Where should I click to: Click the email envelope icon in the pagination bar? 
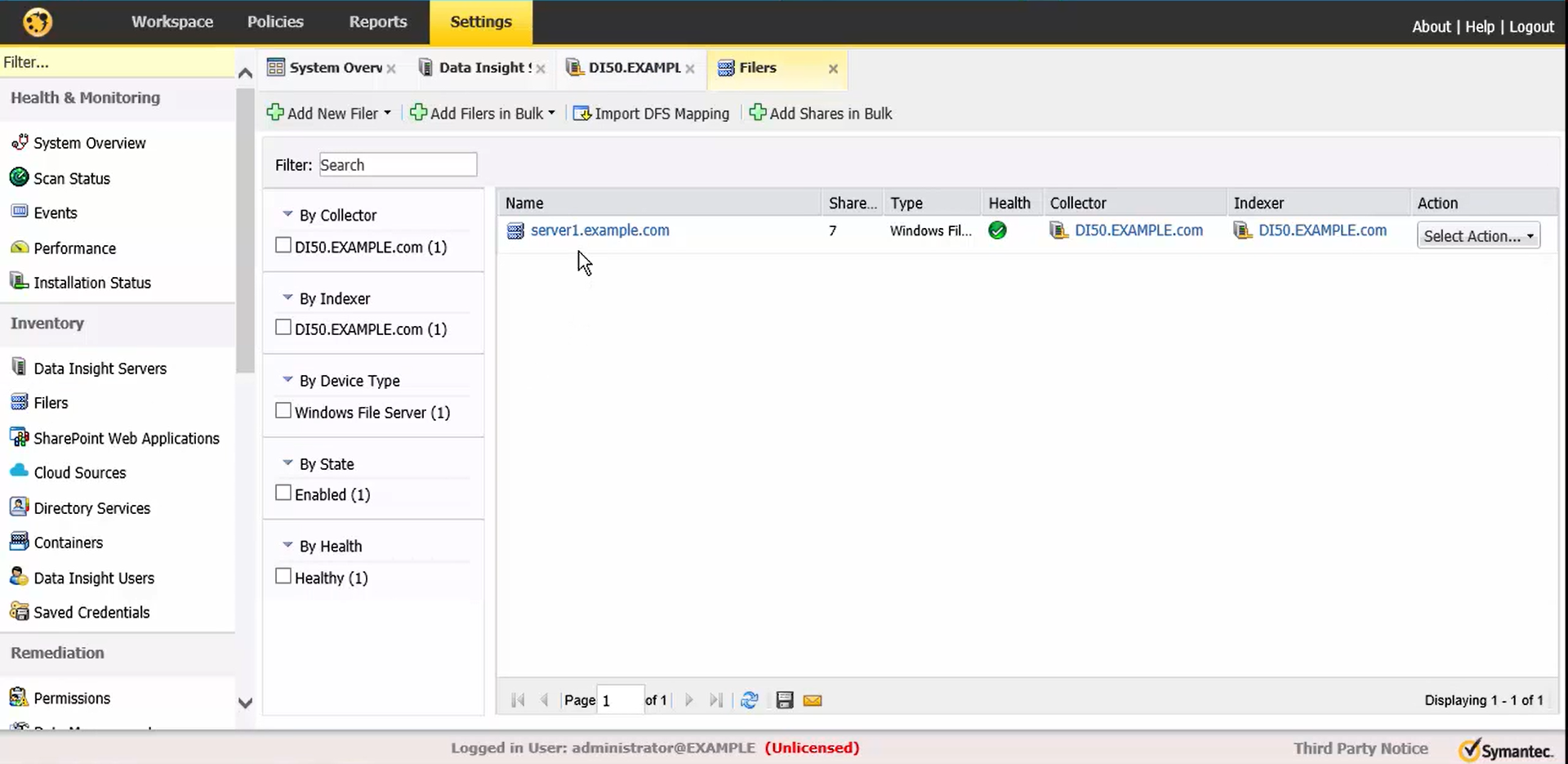813,700
